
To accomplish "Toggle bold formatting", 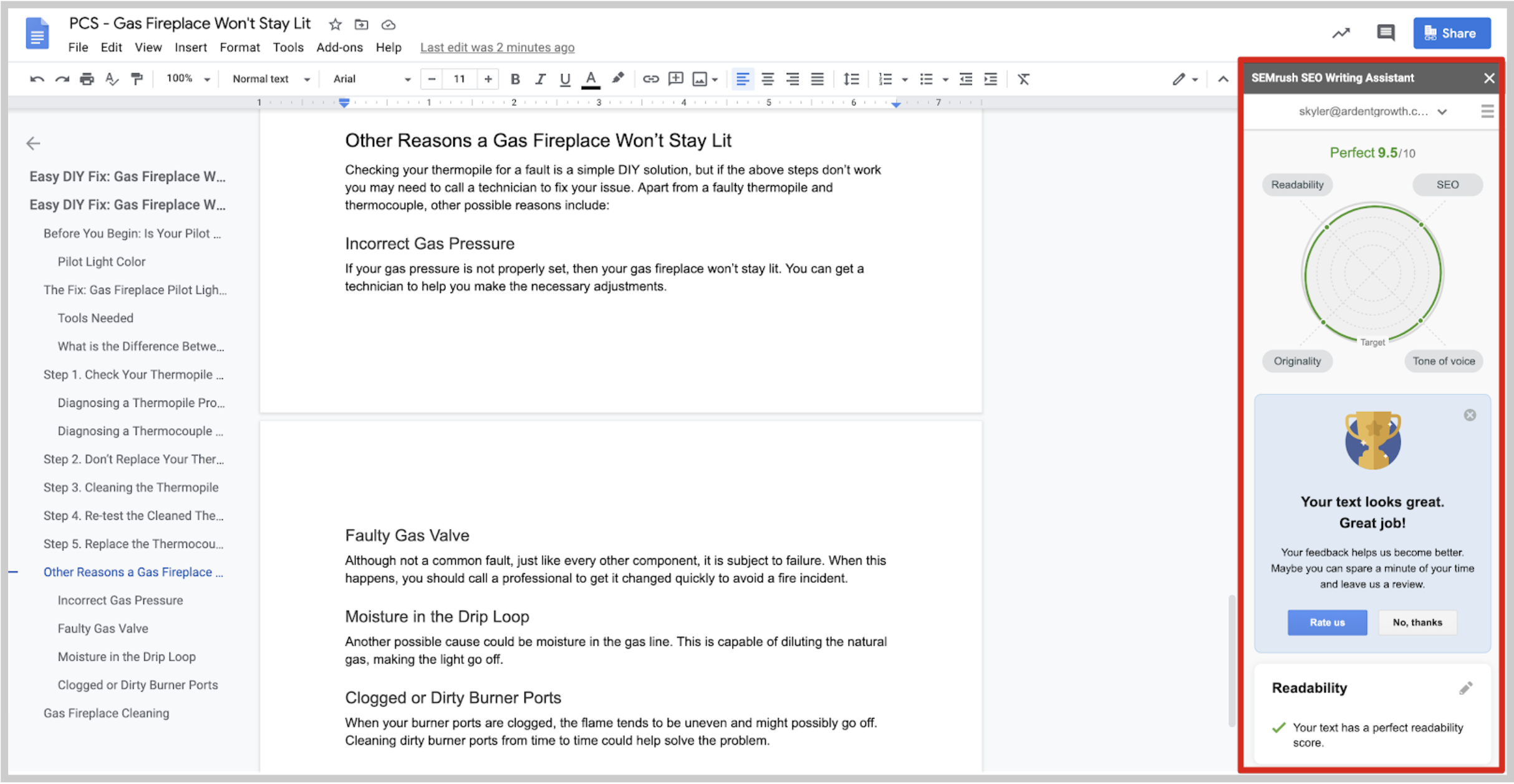I will pyautogui.click(x=515, y=79).
